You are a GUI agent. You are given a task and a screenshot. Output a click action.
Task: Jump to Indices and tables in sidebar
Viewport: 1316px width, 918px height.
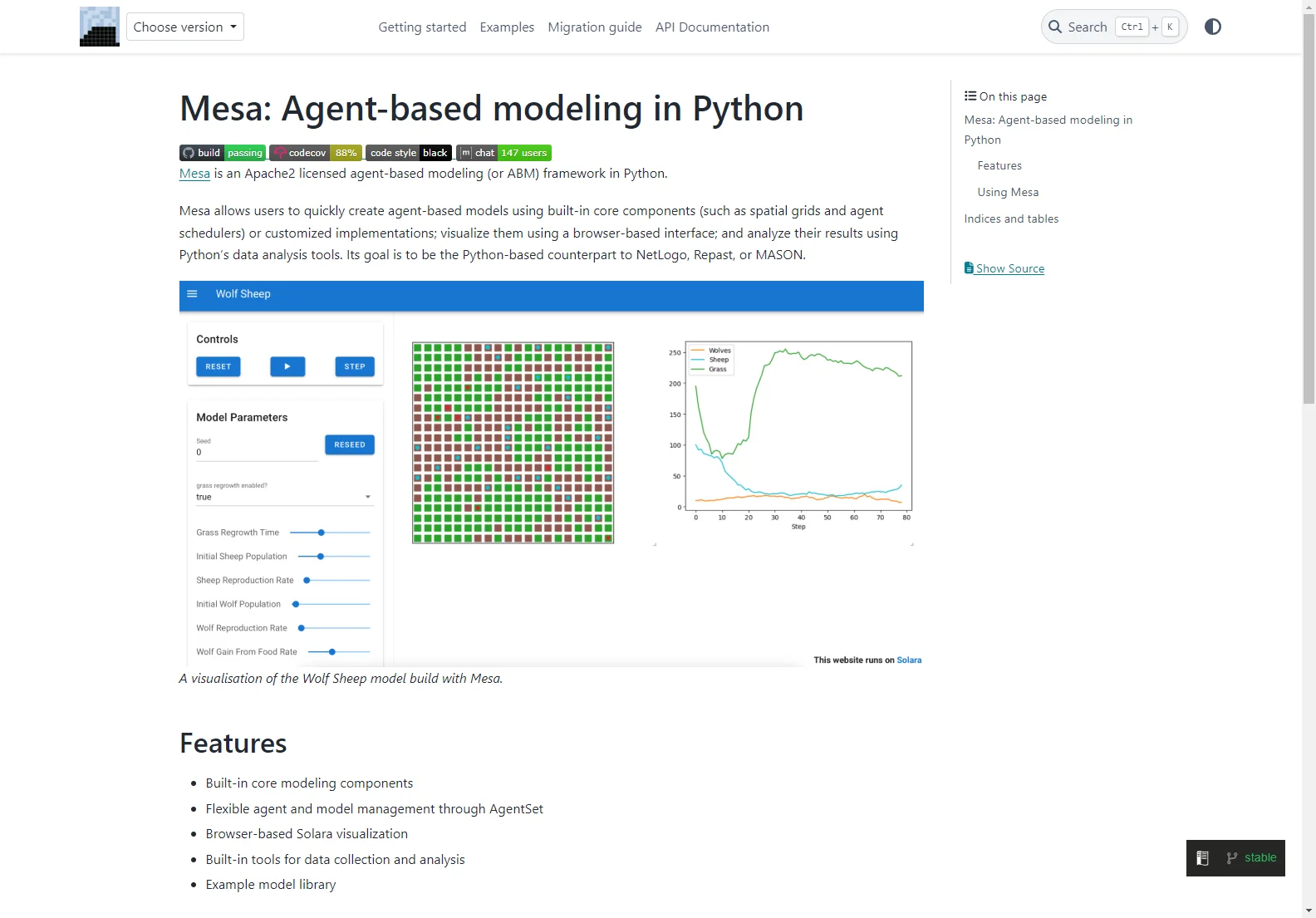coord(1011,219)
